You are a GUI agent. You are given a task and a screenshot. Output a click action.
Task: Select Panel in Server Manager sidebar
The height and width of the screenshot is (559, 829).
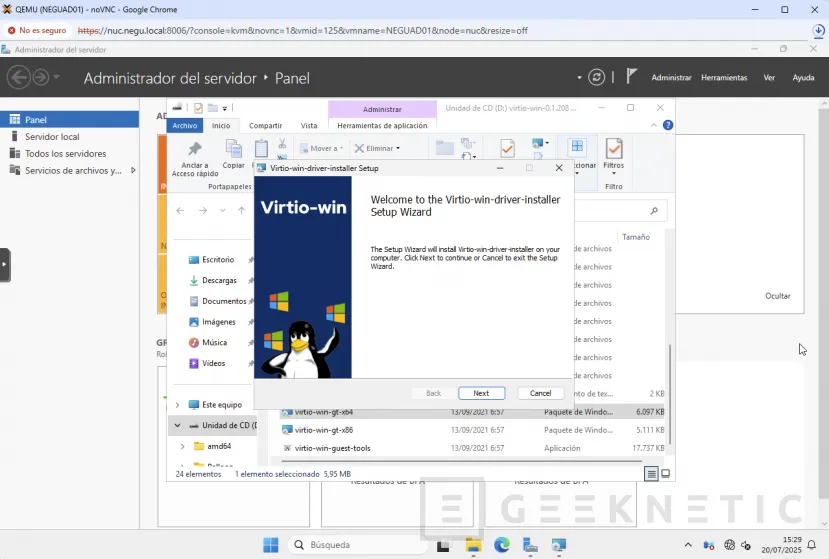tap(69, 120)
